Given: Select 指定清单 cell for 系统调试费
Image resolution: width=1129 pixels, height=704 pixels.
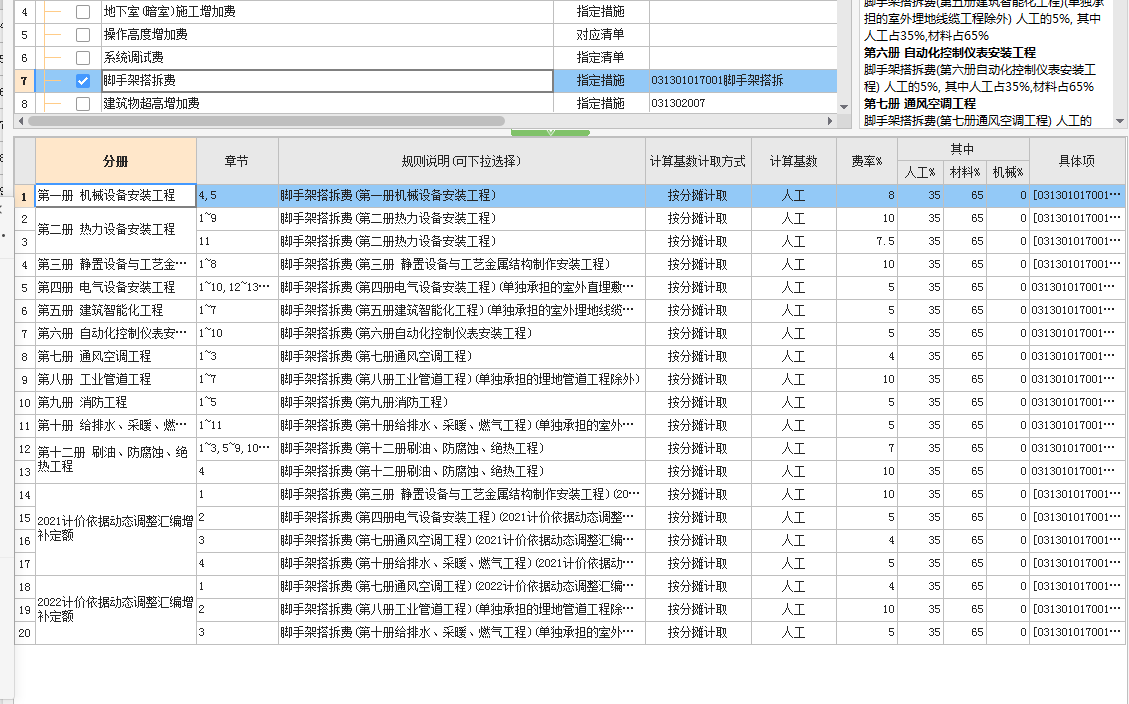Looking at the screenshot, I should click(x=601, y=58).
